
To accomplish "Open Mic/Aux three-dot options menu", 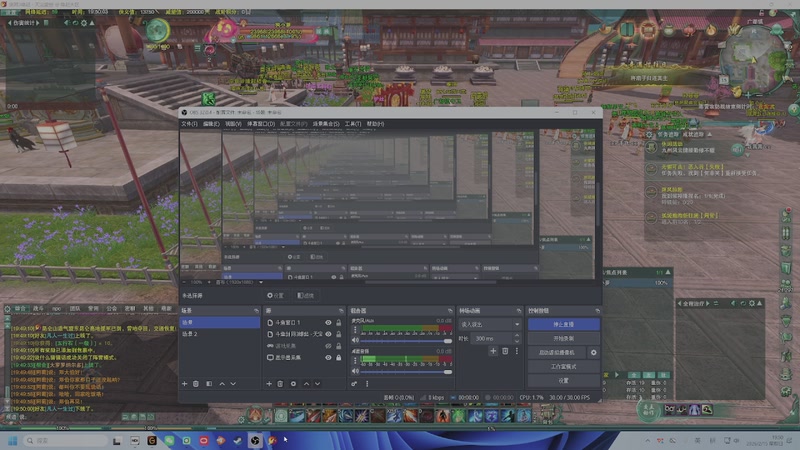I will [356, 330].
